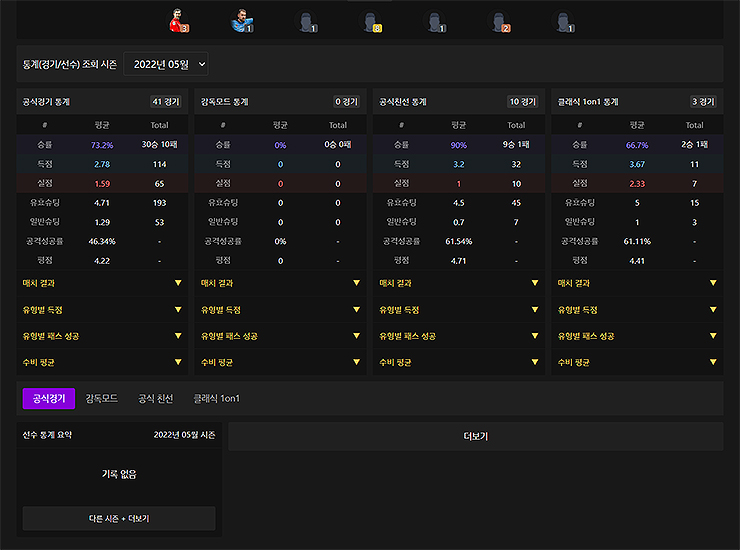Click the 다른 시즌 + 더보기 button
Viewport: 740px width, 550px height.
click(119, 518)
